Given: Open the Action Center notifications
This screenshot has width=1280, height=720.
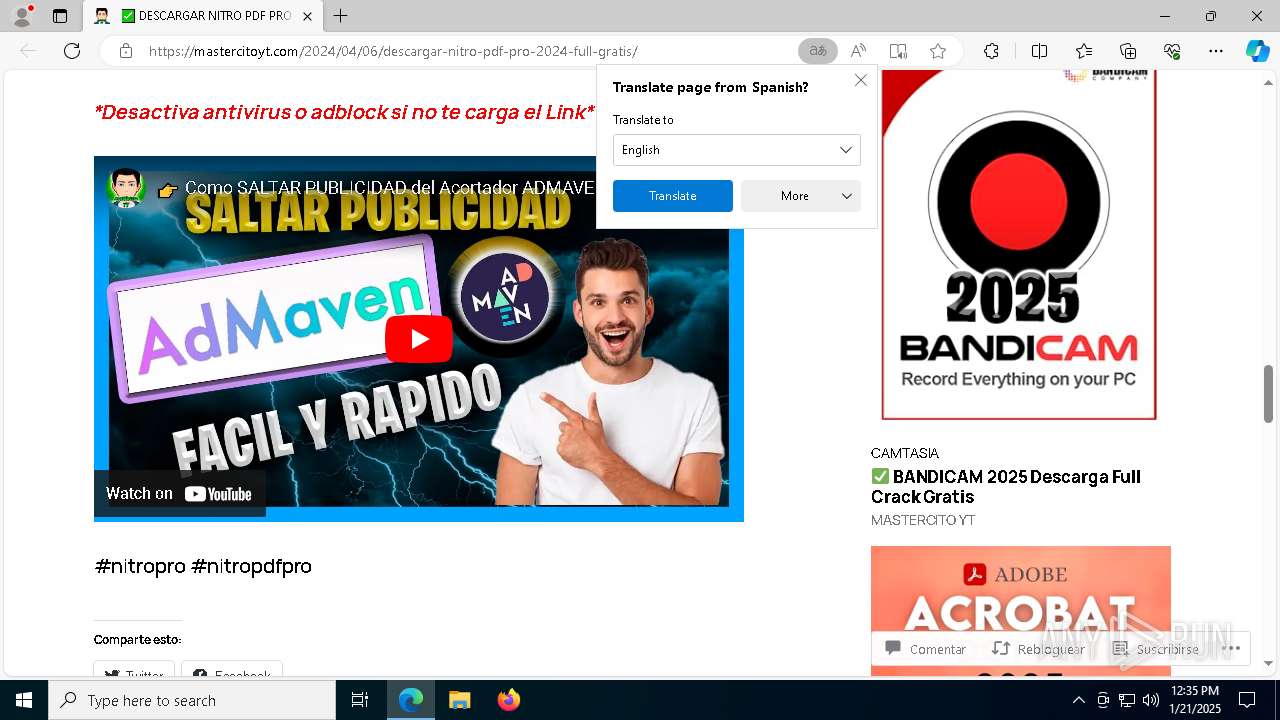Looking at the screenshot, I should [1247, 700].
